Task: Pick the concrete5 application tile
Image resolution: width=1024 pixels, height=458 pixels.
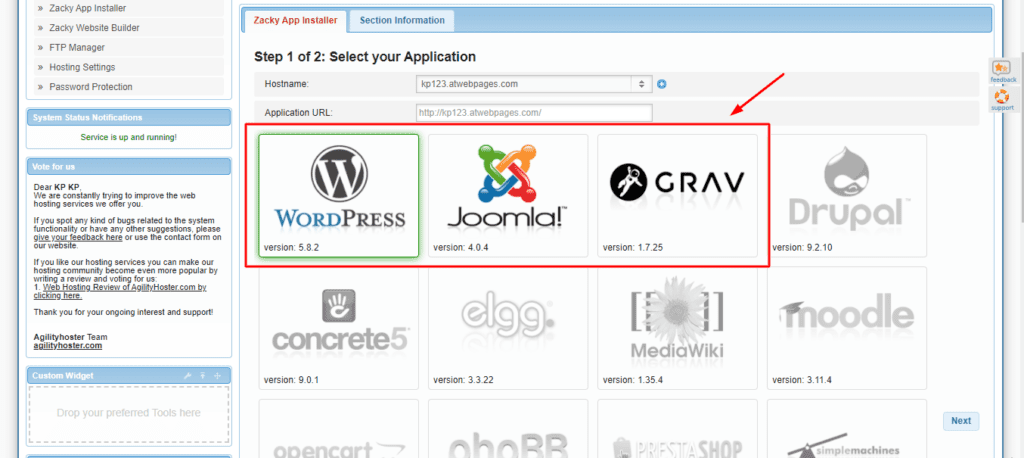Action: pos(338,327)
